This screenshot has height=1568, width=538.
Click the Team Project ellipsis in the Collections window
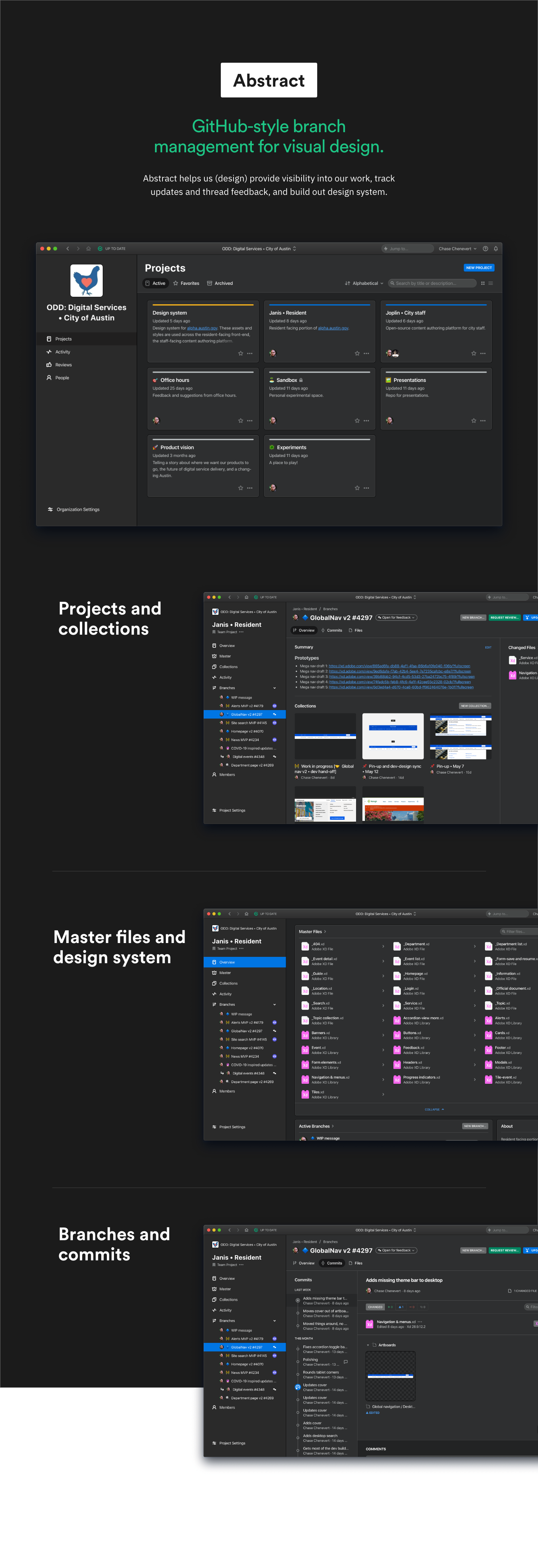click(x=241, y=632)
